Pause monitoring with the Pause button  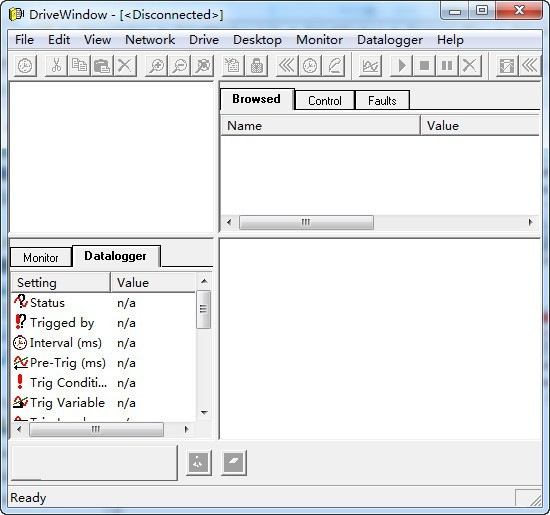point(447,66)
